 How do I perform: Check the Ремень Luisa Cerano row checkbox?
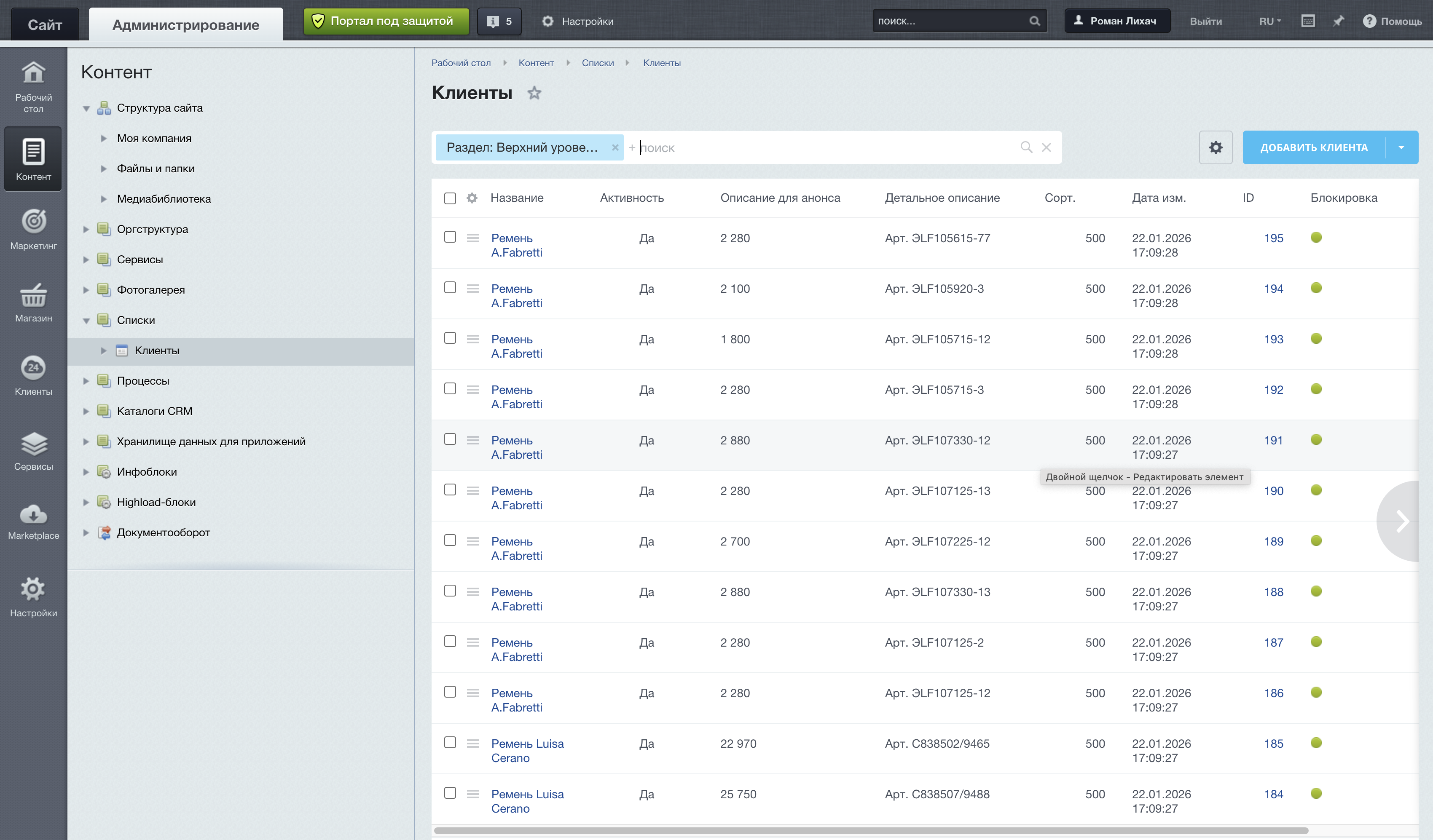point(451,742)
